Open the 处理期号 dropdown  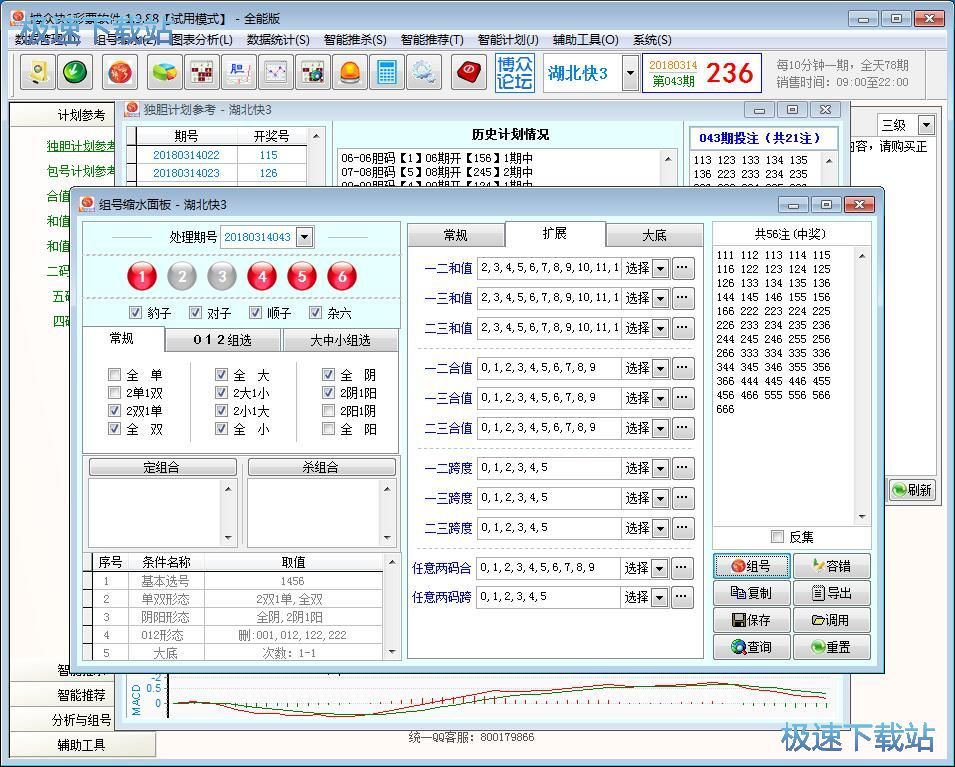(305, 237)
